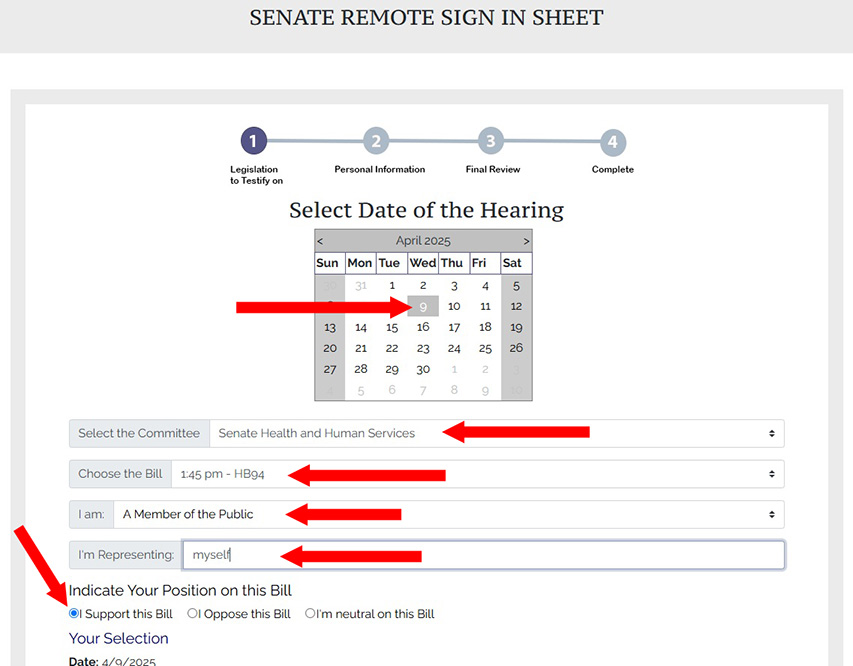Image resolution: width=853 pixels, height=666 pixels.
Task: Select step 4 Complete
Action: pos(612,141)
